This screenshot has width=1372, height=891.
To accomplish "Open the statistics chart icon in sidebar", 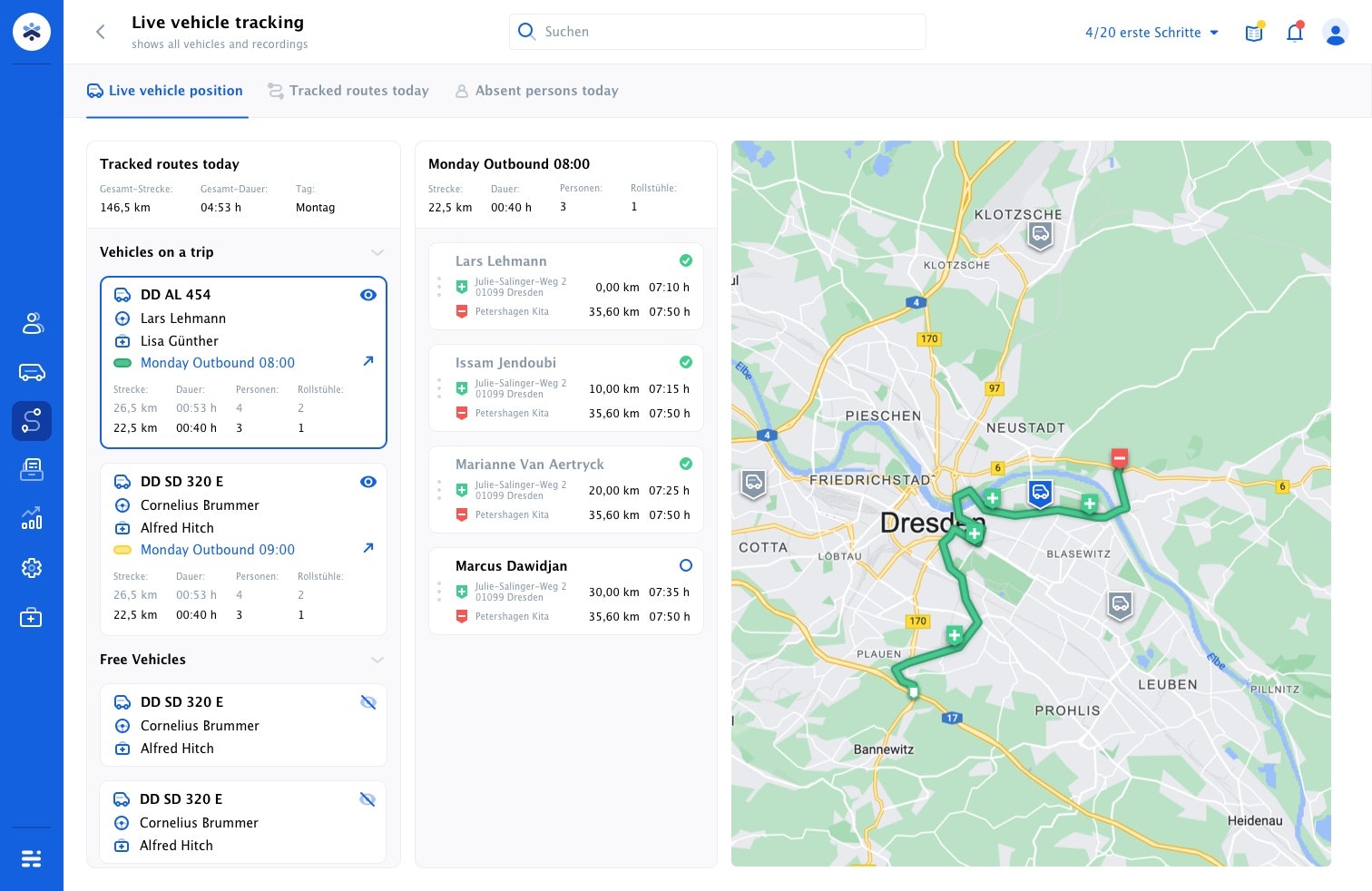I will tap(32, 518).
